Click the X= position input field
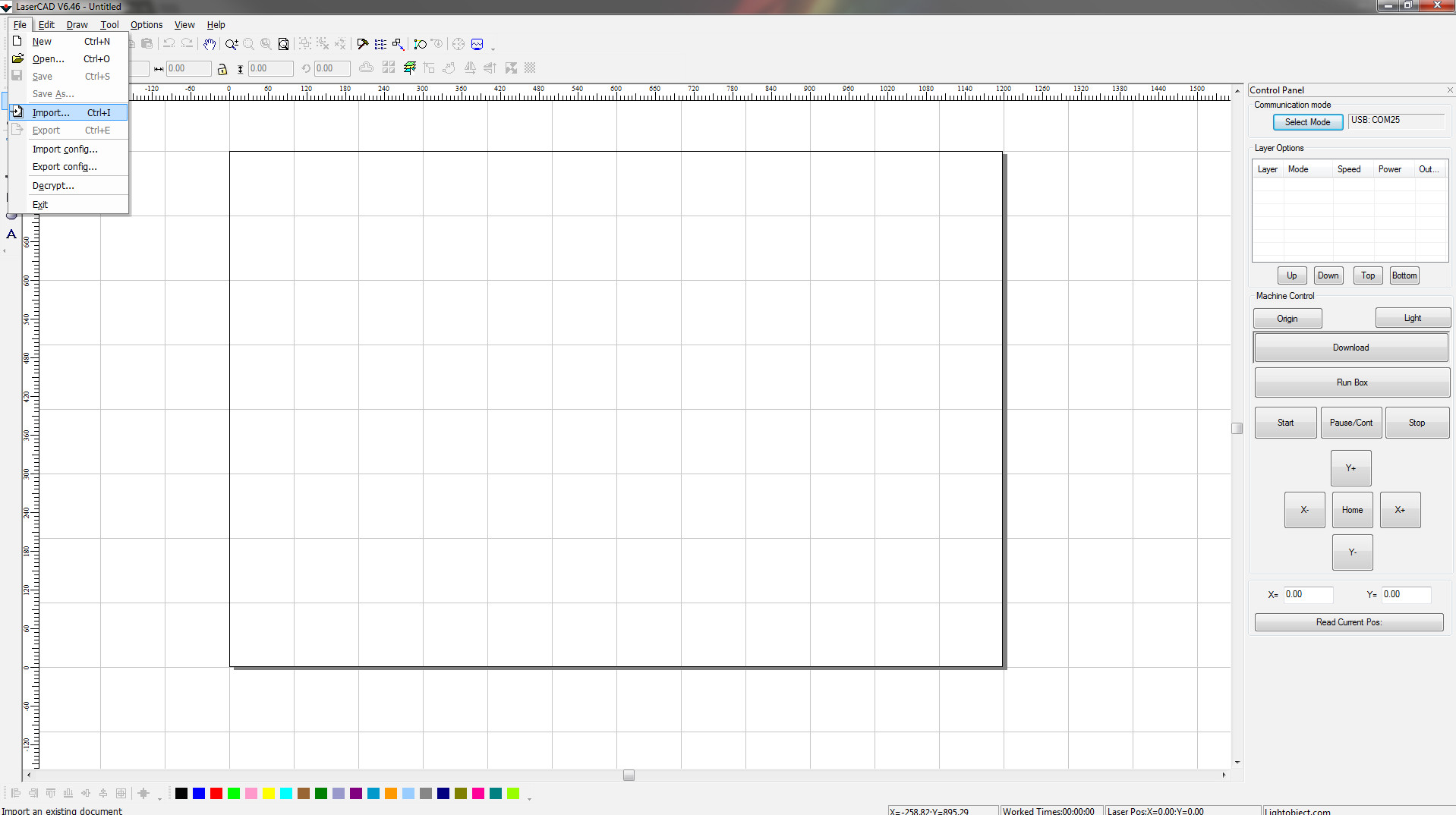 [1307, 594]
